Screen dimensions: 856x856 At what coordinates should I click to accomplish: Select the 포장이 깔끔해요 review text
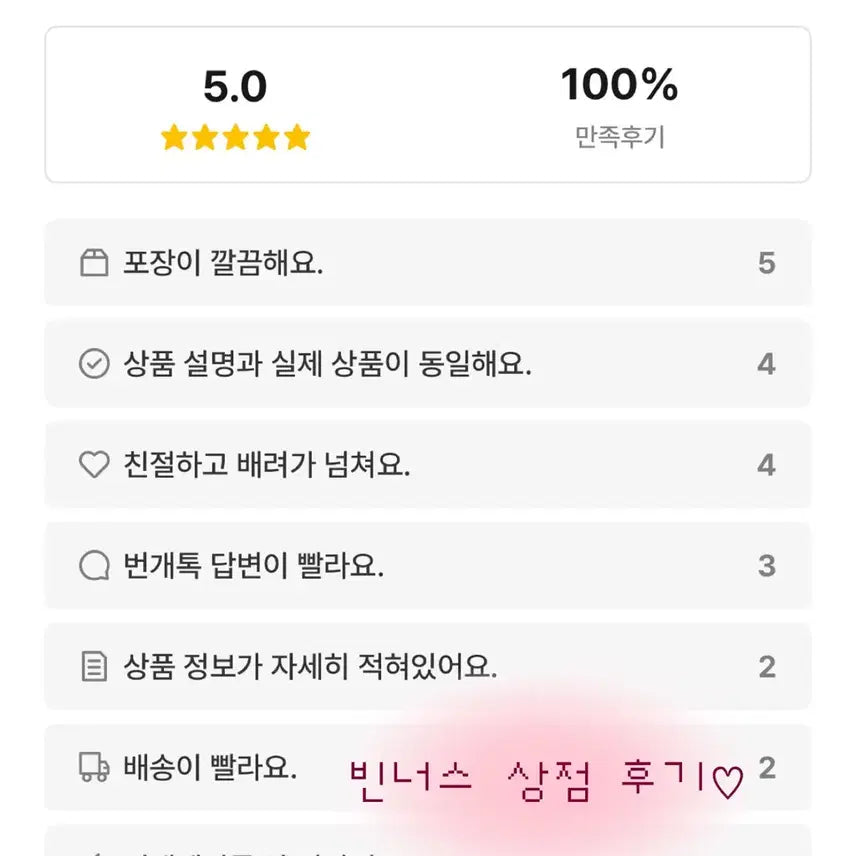[x=223, y=264]
